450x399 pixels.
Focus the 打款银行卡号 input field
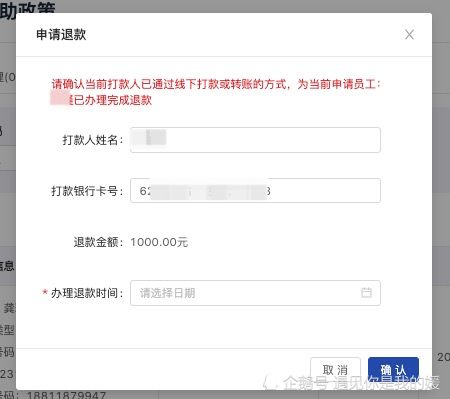[255, 191]
